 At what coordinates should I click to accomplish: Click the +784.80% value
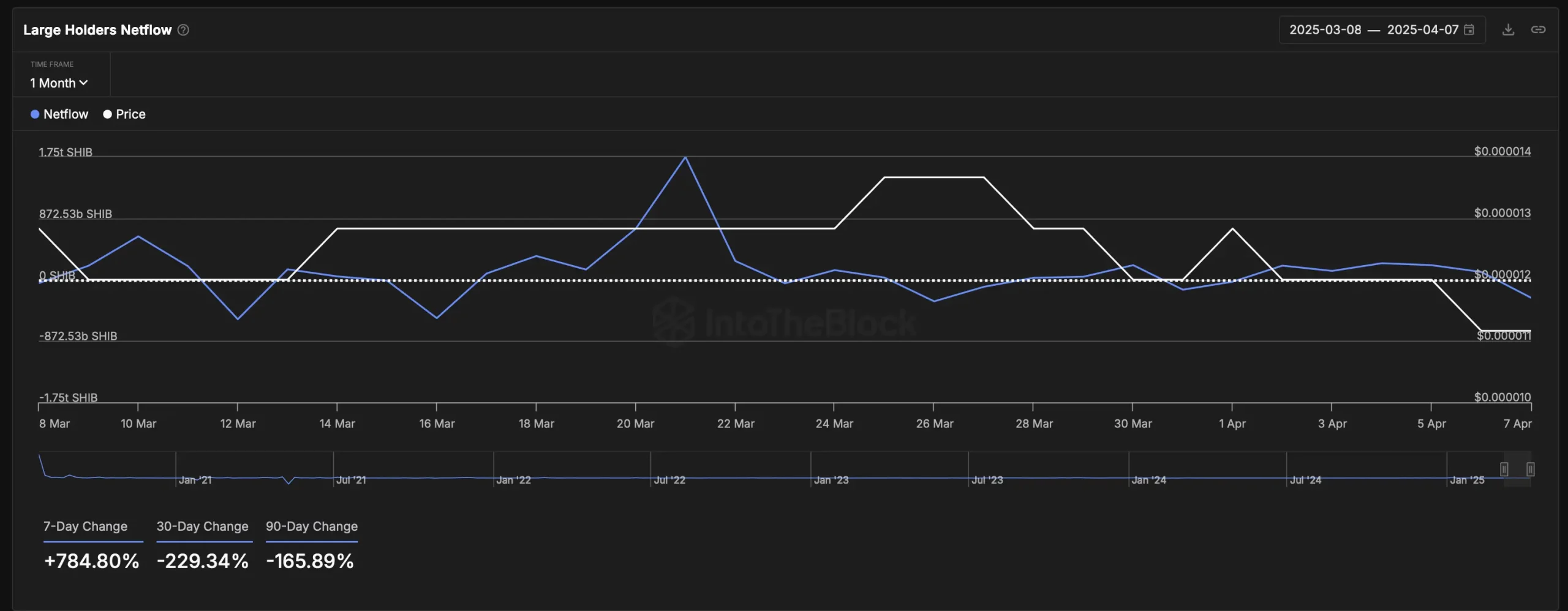(x=92, y=561)
